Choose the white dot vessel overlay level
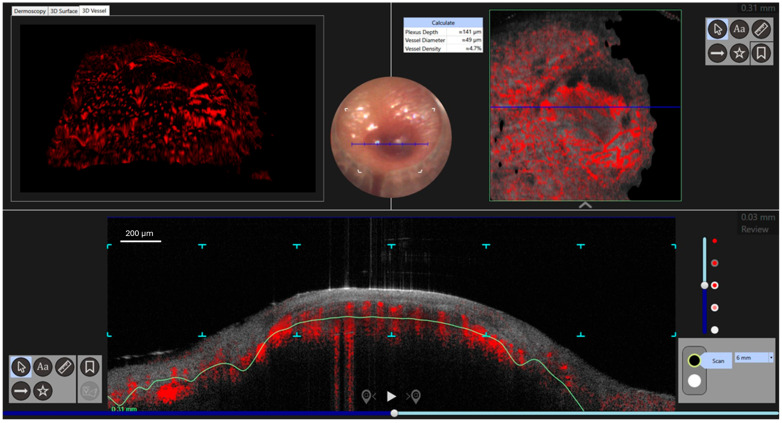This screenshot has width=782, height=423. click(x=715, y=330)
